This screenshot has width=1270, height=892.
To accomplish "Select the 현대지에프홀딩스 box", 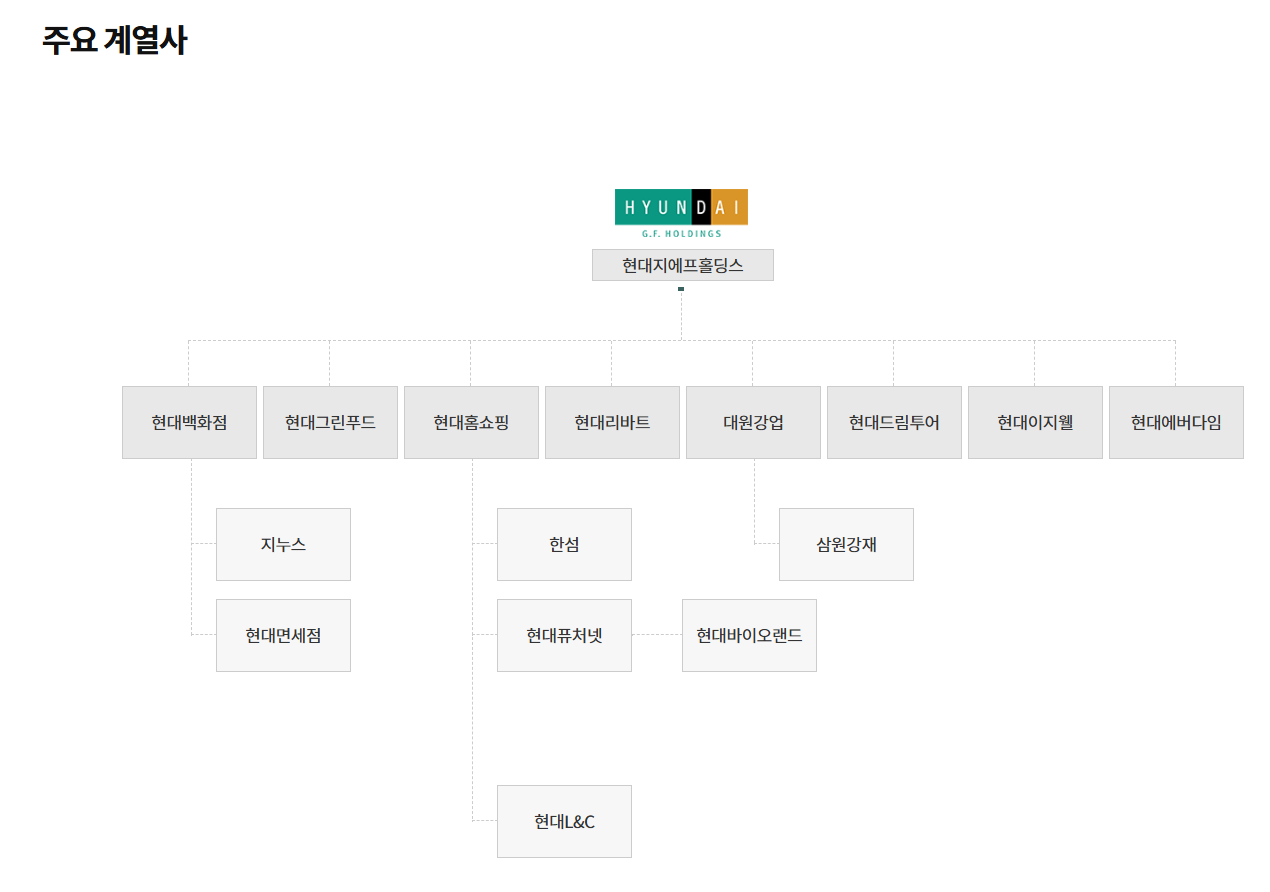I will point(683,265).
